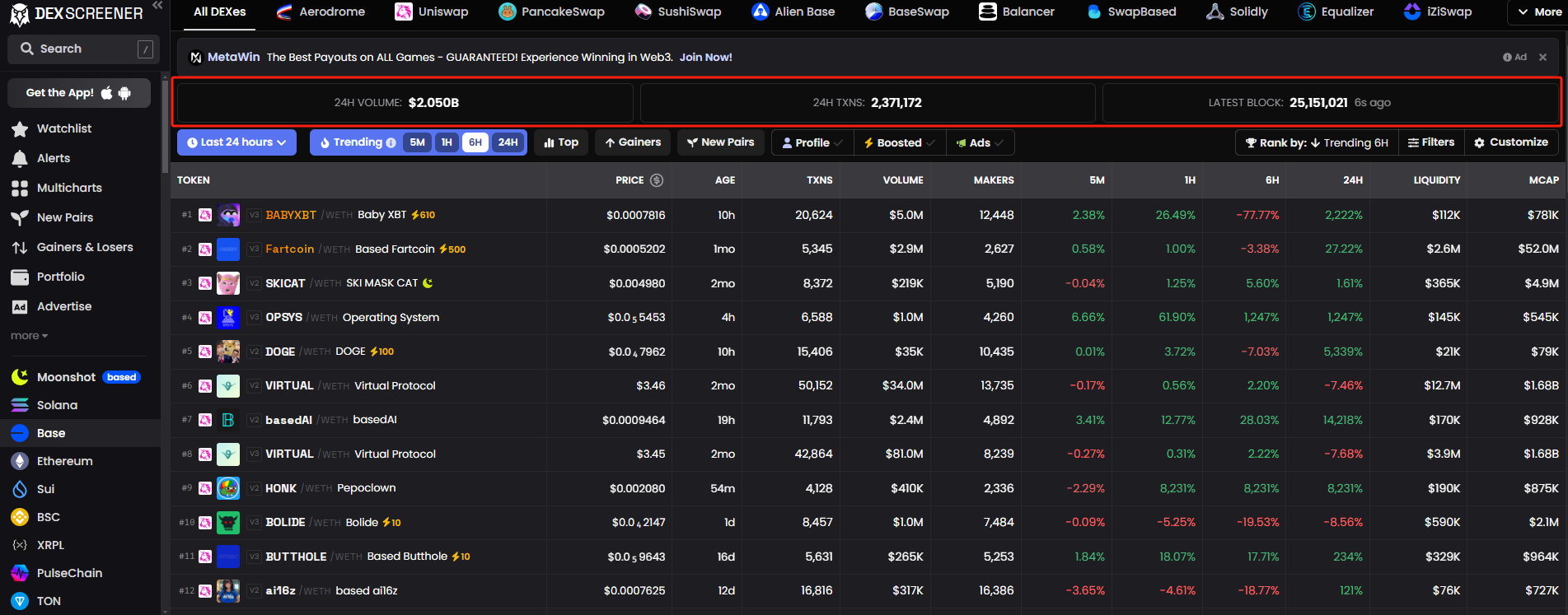Image resolution: width=1568 pixels, height=615 pixels.
Task: Switch to Balancer tab
Action: pyautogui.click(x=1017, y=12)
